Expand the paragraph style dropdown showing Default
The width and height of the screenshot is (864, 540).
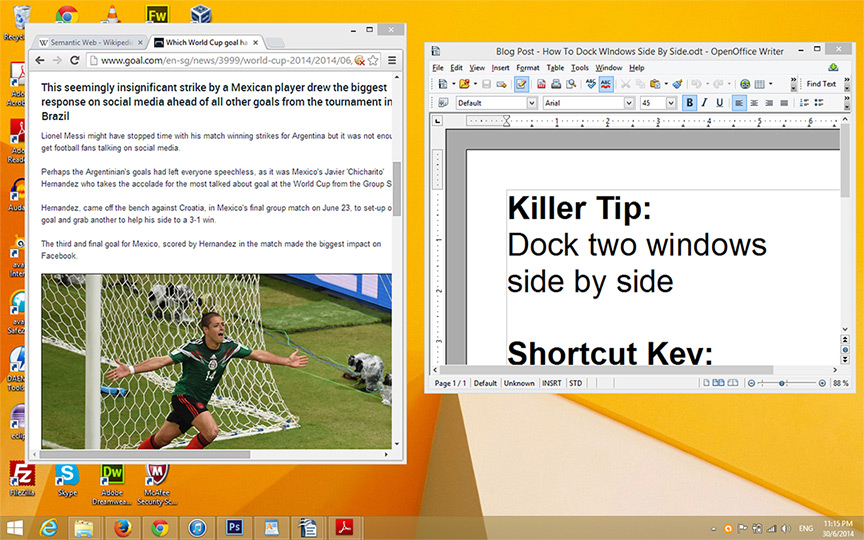point(532,103)
